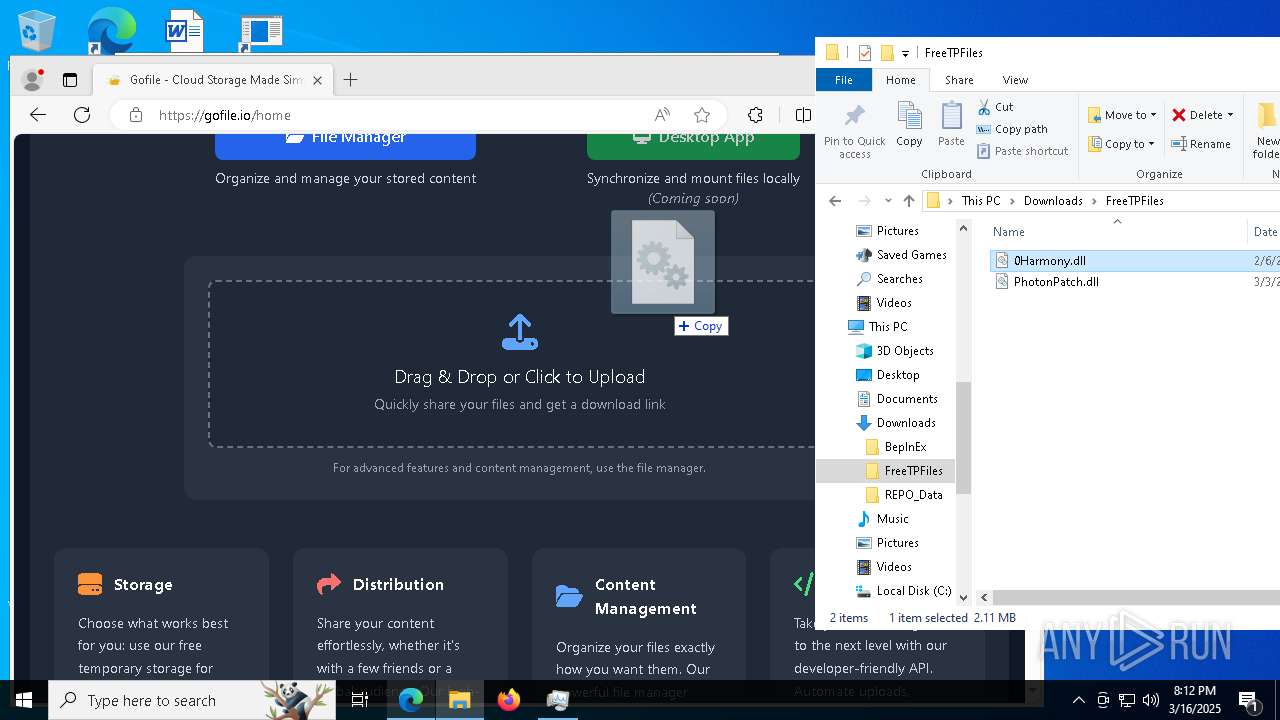Open Microsoft Edge desktop shortcut

pyautogui.click(x=110, y=30)
